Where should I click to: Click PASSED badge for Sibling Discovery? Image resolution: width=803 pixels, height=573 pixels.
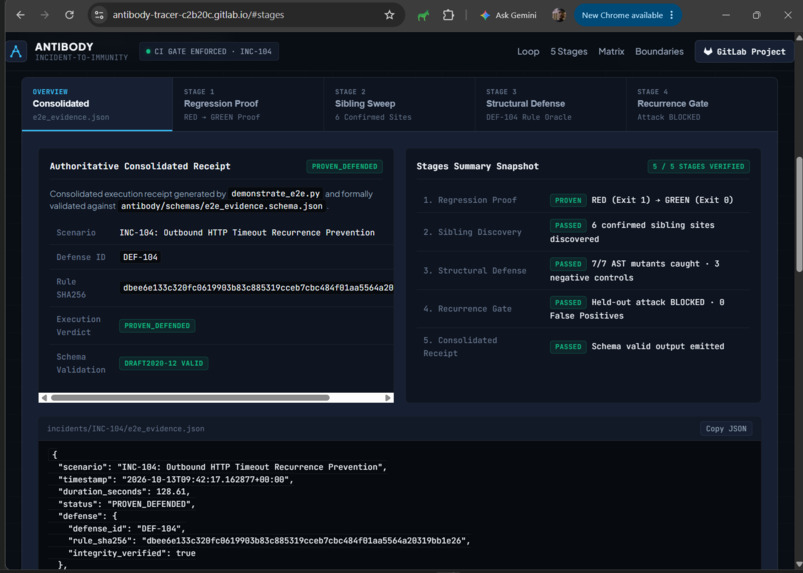pos(568,225)
